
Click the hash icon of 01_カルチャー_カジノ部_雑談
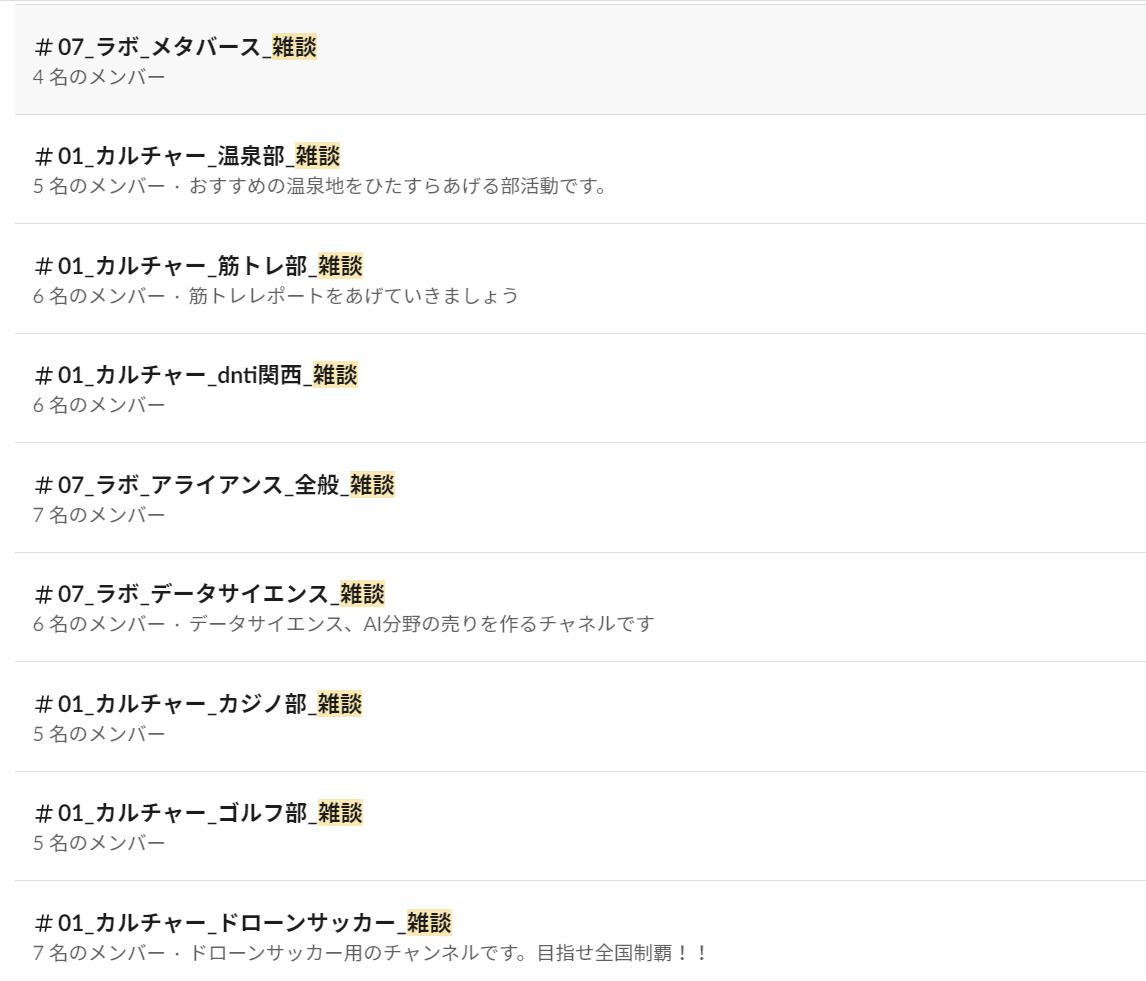(x=43, y=704)
